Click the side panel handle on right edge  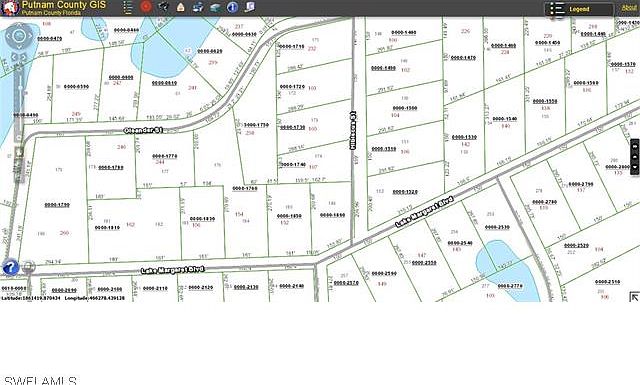coord(635,157)
